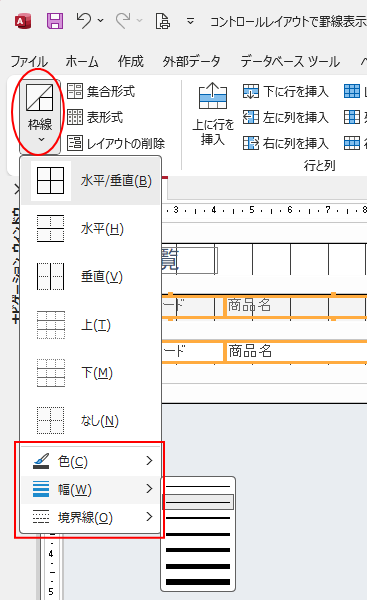This screenshot has height=600, width=367.
Task: Switch to the ホーム tab
Action: 82,61
